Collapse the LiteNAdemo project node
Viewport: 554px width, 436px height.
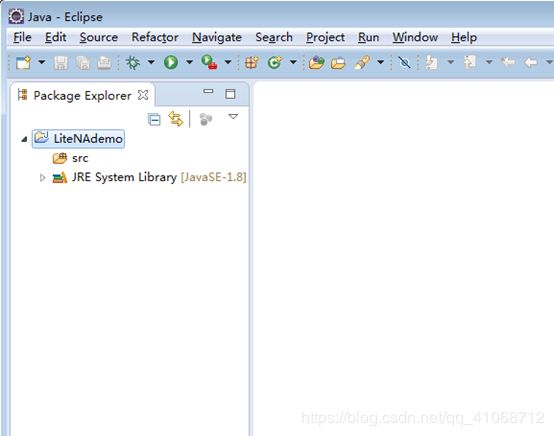coord(24,139)
